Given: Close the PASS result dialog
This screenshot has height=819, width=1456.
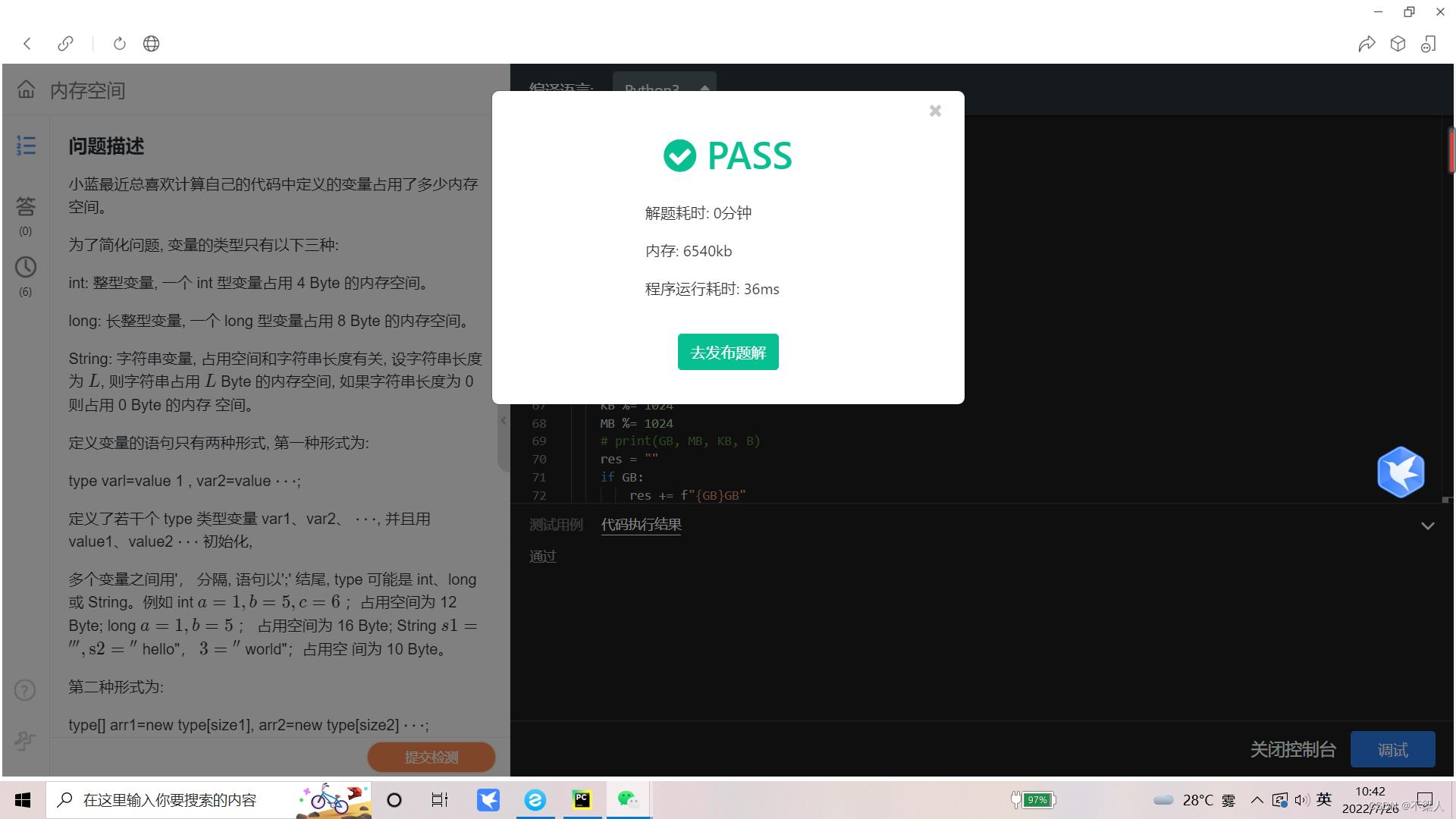Looking at the screenshot, I should 935,111.
